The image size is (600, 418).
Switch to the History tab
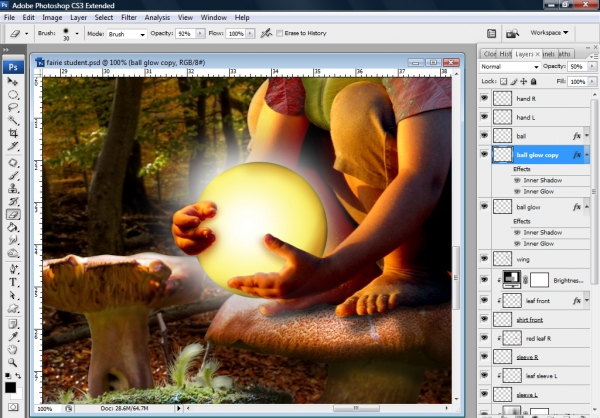click(505, 54)
